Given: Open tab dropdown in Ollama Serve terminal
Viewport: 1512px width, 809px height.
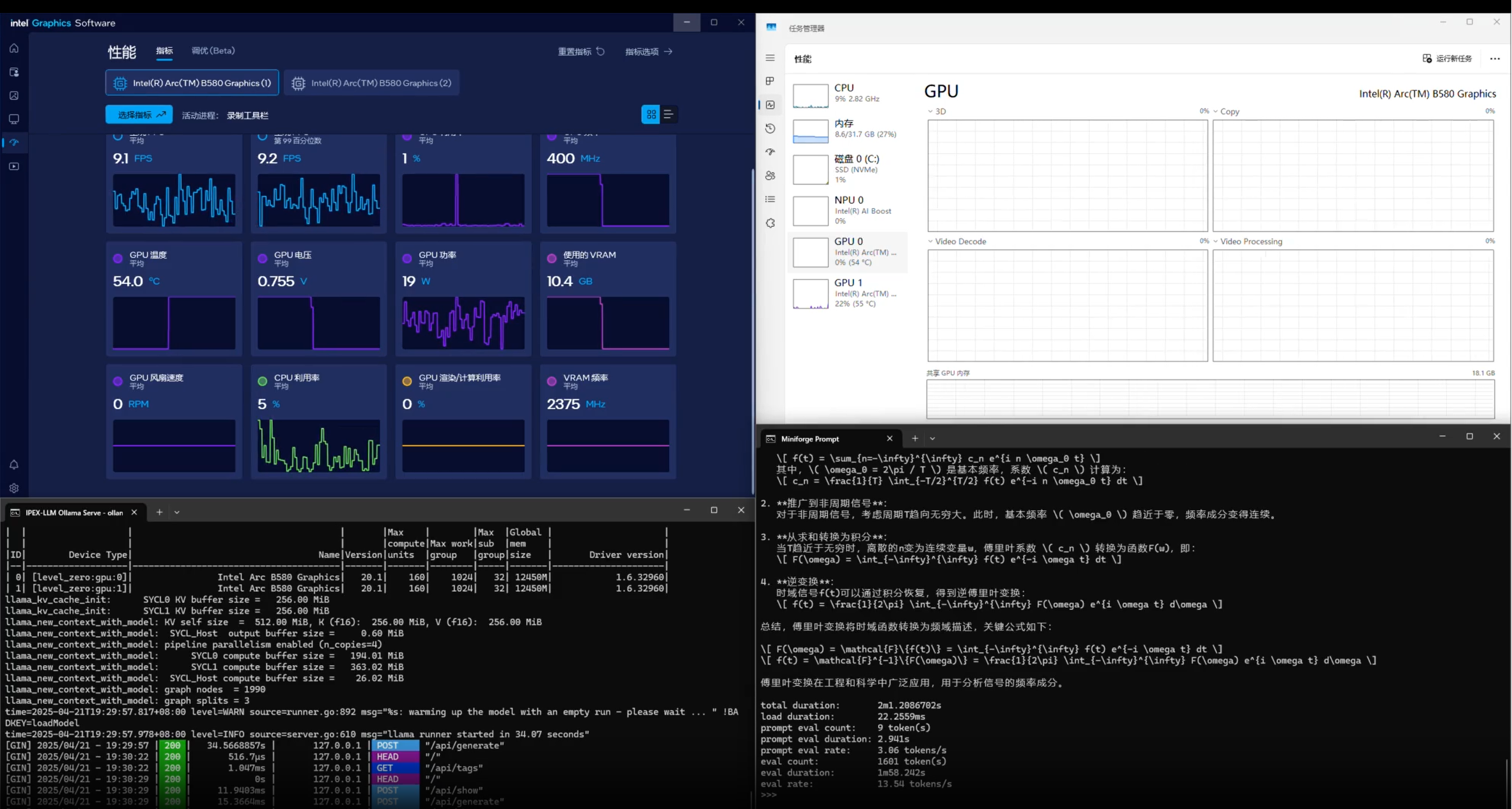Looking at the screenshot, I should tap(177, 512).
